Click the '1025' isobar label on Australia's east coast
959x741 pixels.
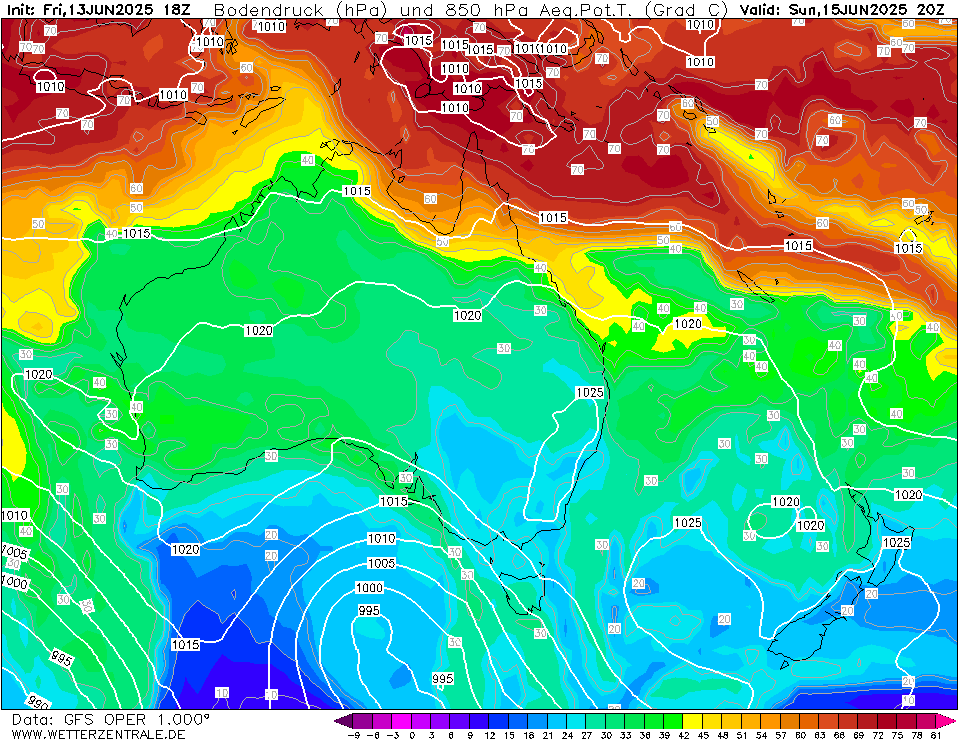[590, 393]
